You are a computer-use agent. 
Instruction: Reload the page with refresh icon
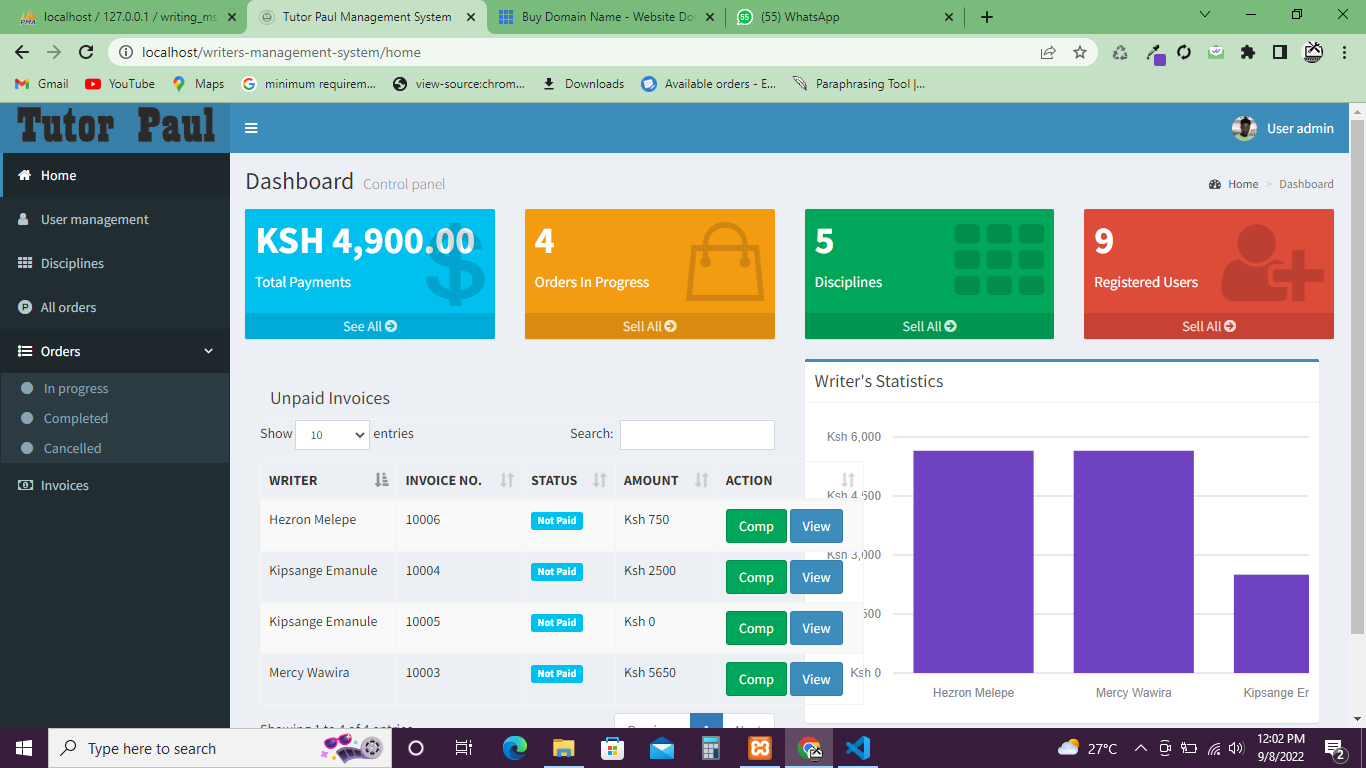coord(86,52)
